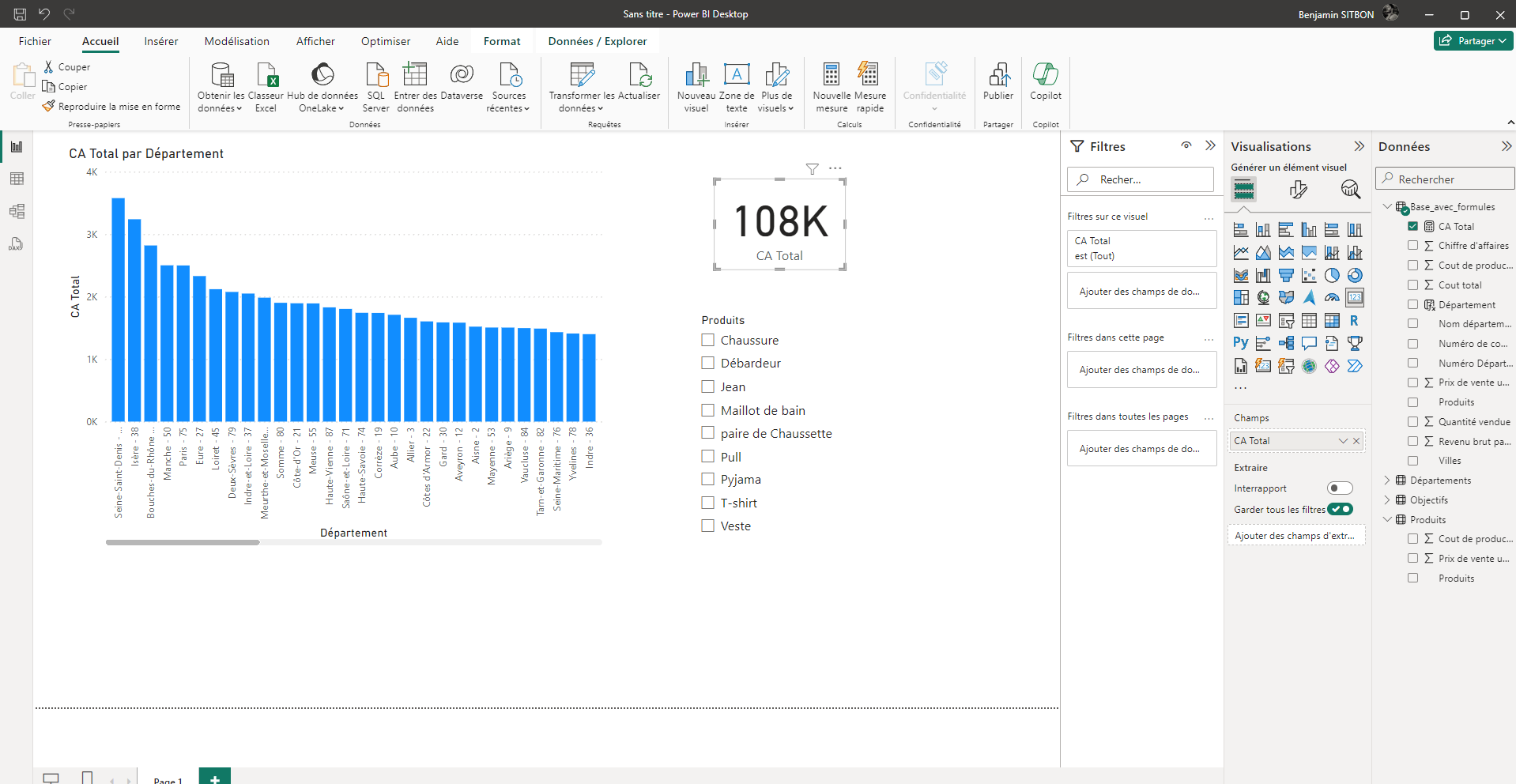Add fields under Filtres dans cette page
1516x784 pixels.
1141,370
